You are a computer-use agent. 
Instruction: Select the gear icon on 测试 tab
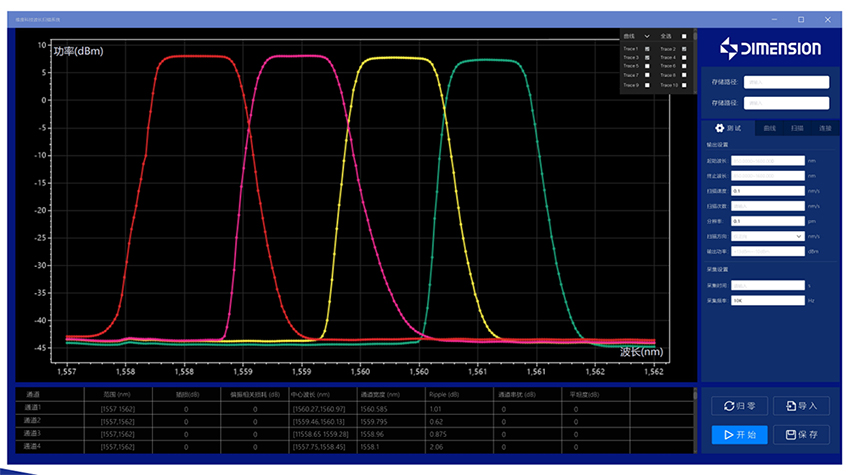(x=718, y=128)
